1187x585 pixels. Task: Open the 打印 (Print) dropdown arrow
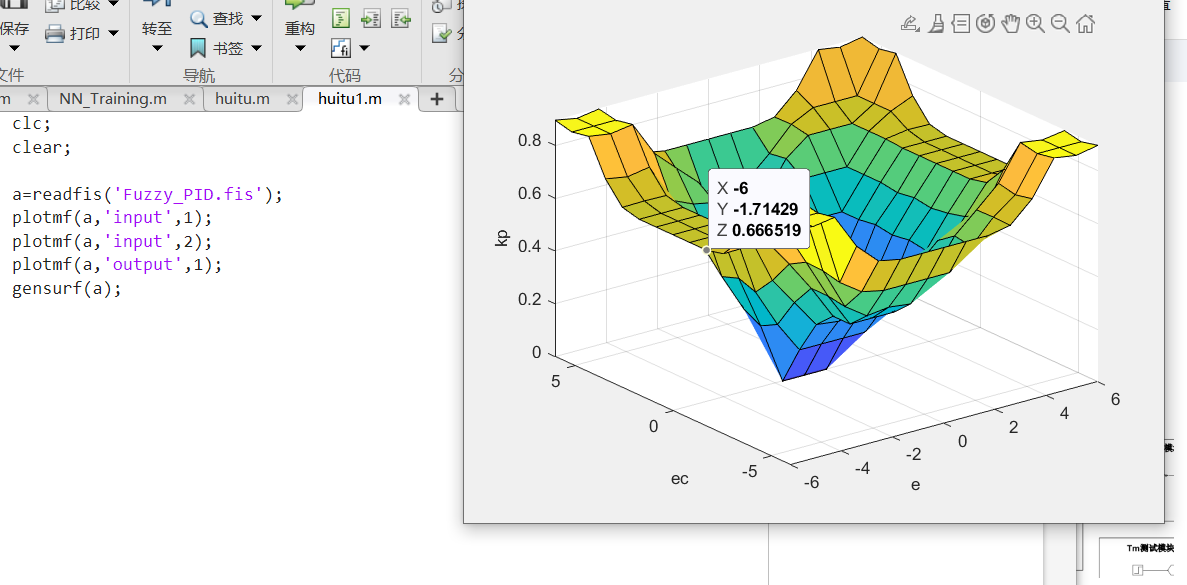(113, 33)
